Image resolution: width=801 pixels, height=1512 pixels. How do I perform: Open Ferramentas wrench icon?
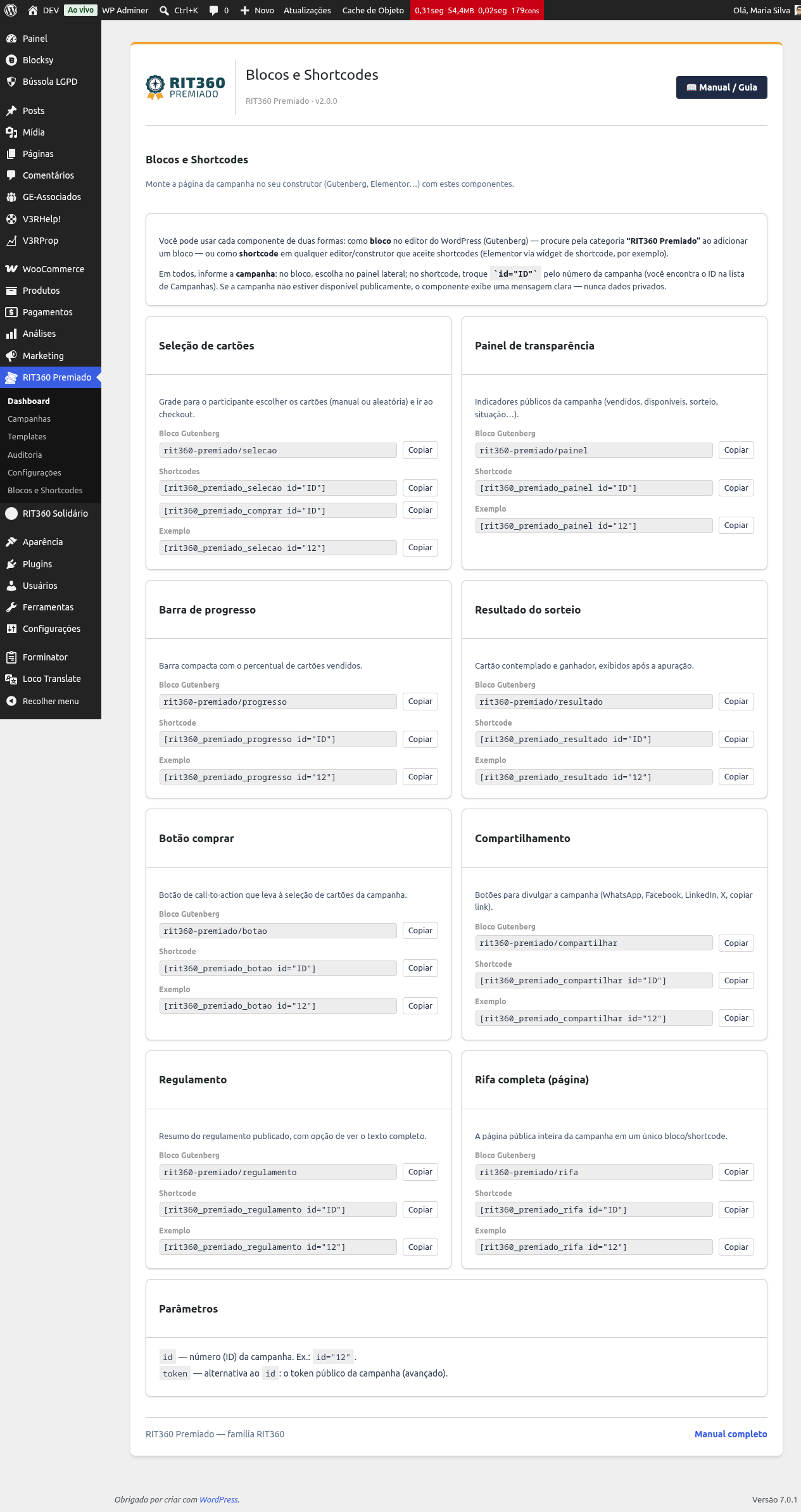(x=11, y=607)
